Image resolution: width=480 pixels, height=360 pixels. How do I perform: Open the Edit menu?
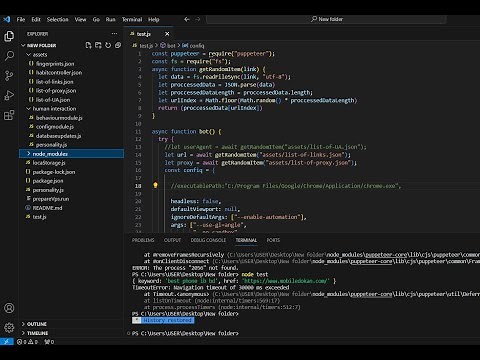pyautogui.click(x=36, y=19)
